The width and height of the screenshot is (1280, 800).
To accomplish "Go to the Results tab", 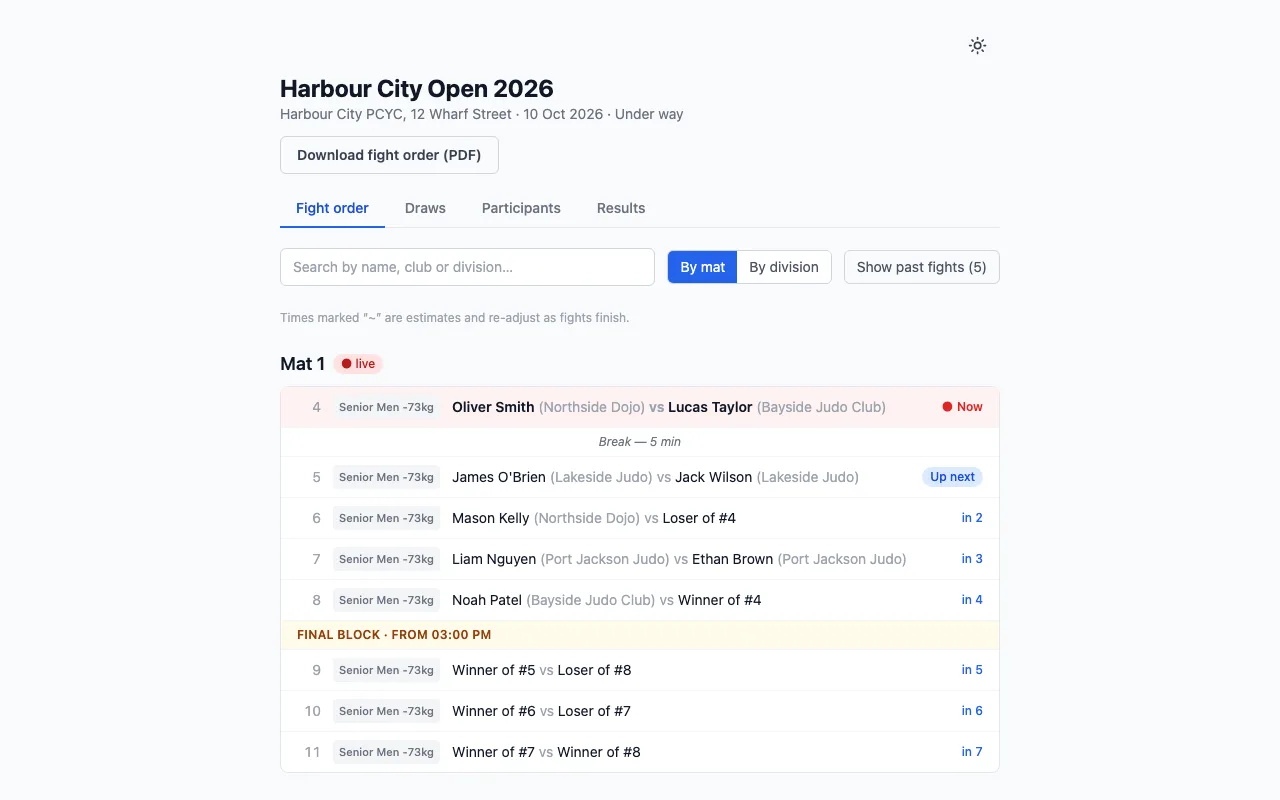I will (621, 208).
